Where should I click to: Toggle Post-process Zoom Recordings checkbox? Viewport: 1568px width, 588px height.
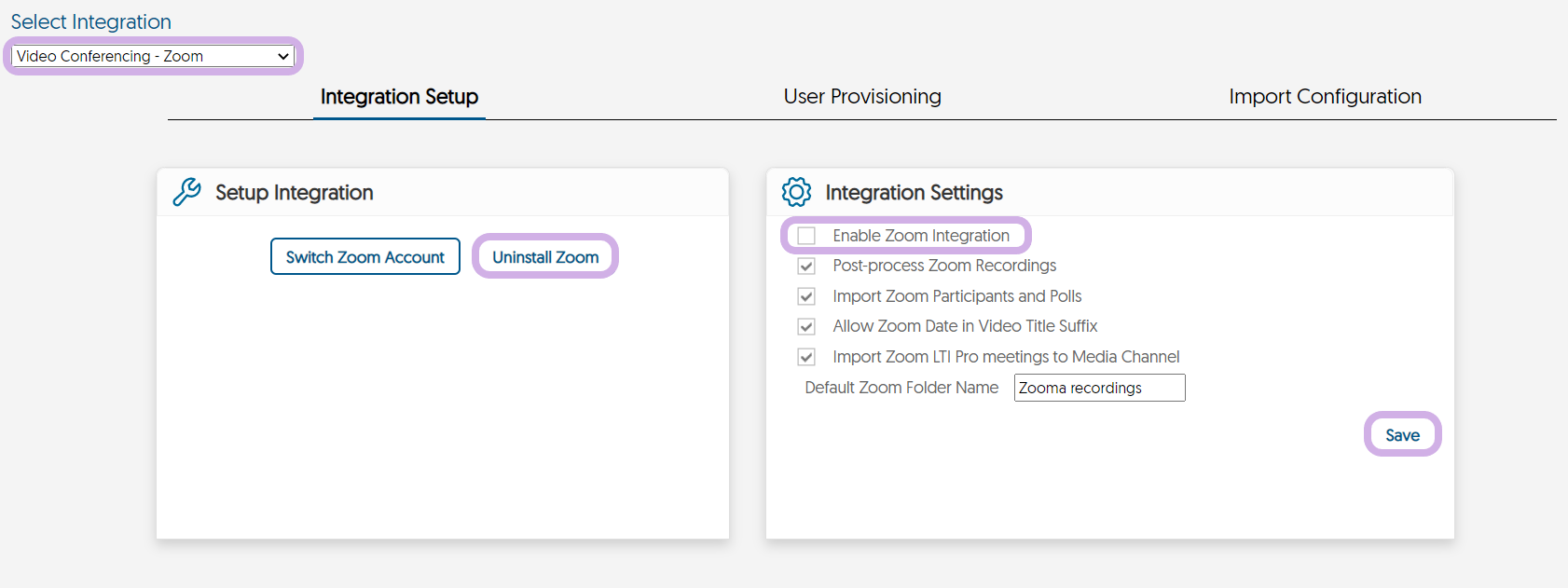click(x=806, y=267)
